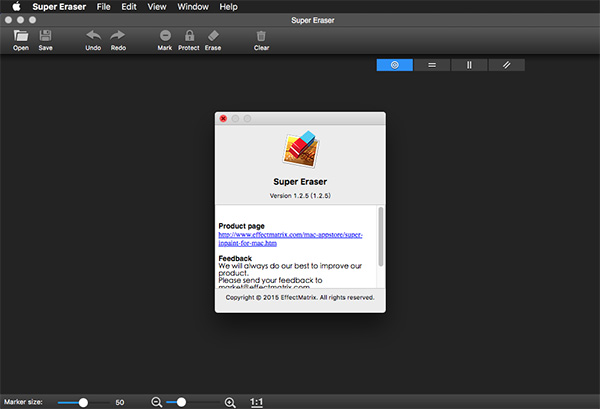
Task: Zoom in using the plus magnifier
Action: (x=230, y=402)
